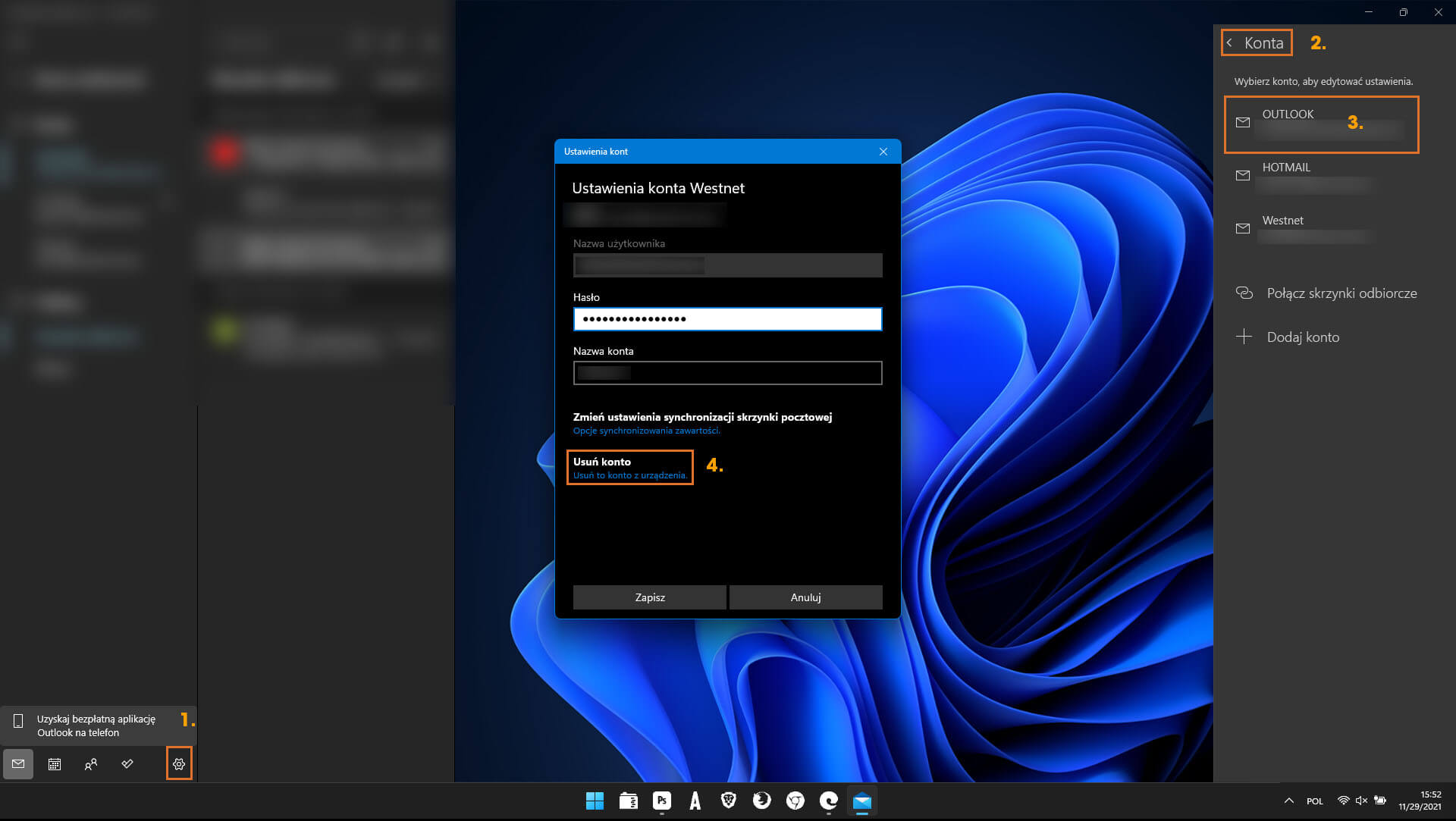1456x821 pixels.
Task: Click POL language indicator
Action: [1315, 801]
